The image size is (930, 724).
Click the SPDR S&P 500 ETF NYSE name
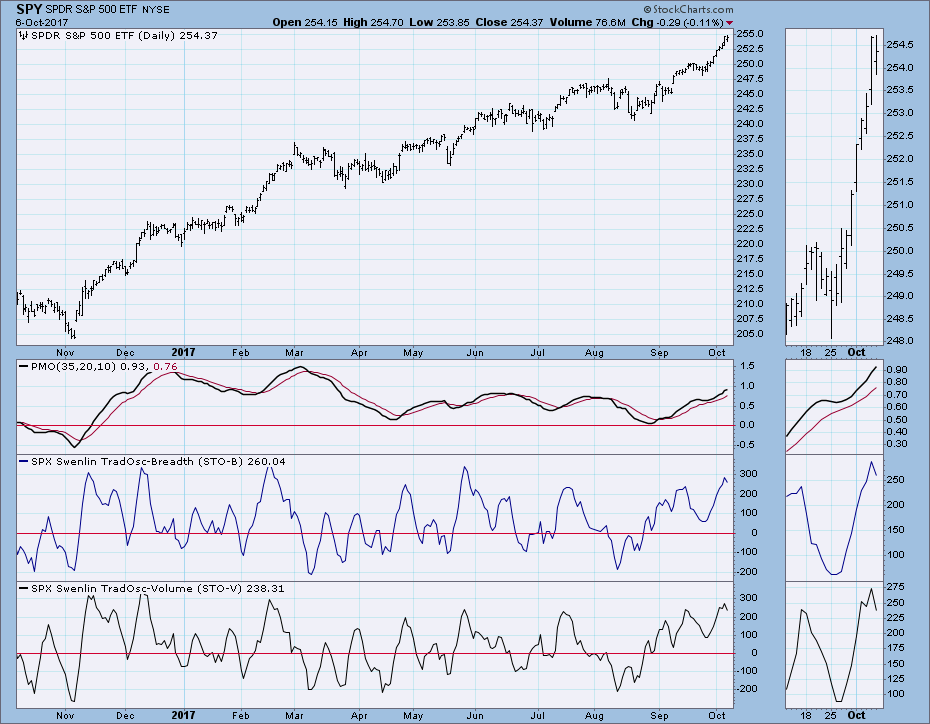coord(107,10)
